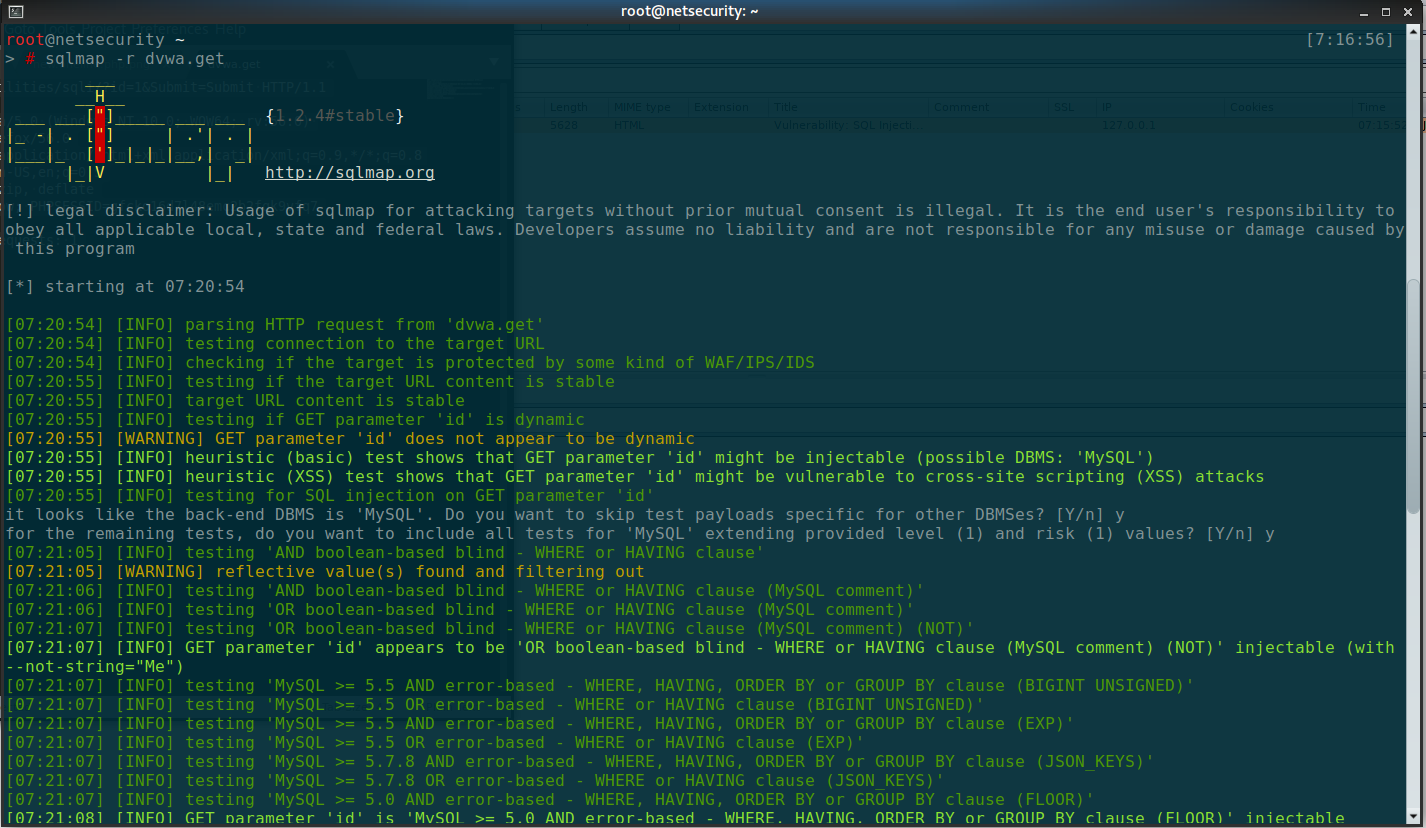The height and width of the screenshot is (828, 1426).
Task: Click the 'AND boolean-based blind - WHERE or HAVING clause' line at 07:21:05
Action: click(x=385, y=553)
